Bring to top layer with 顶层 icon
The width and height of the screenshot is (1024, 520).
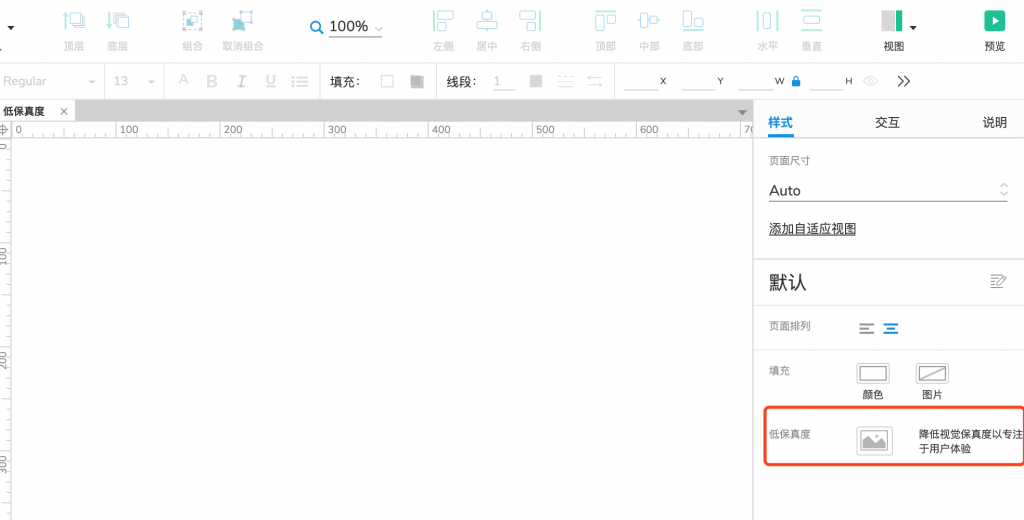[74, 22]
